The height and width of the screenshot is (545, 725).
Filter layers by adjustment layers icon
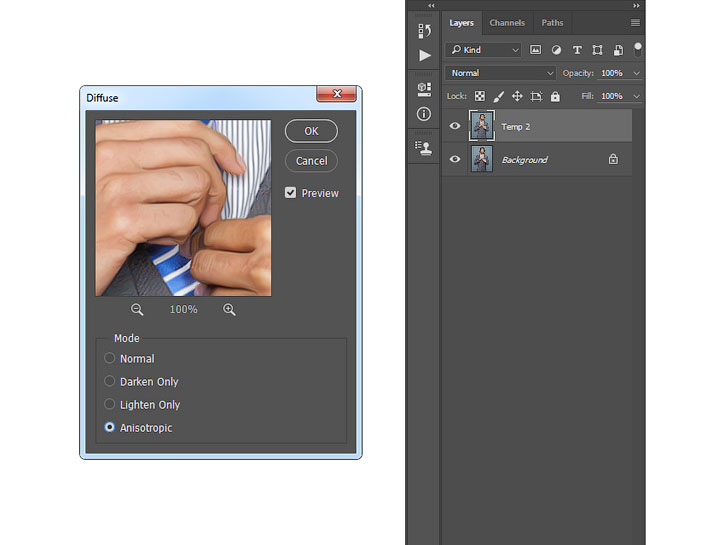[556, 50]
